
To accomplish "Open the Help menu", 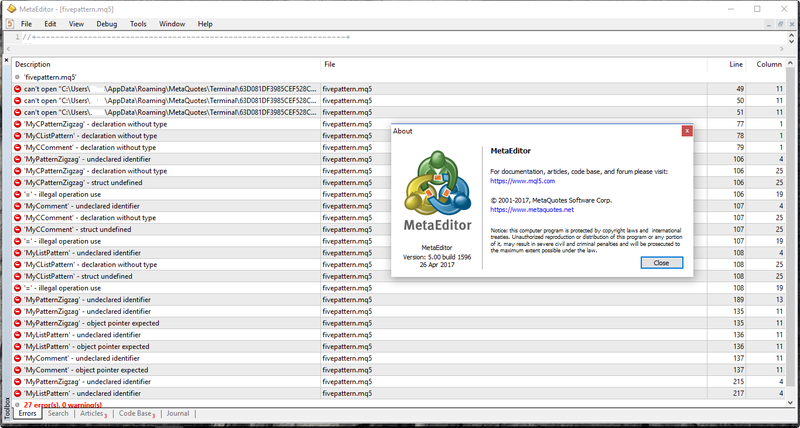I will [x=205, y=24].
